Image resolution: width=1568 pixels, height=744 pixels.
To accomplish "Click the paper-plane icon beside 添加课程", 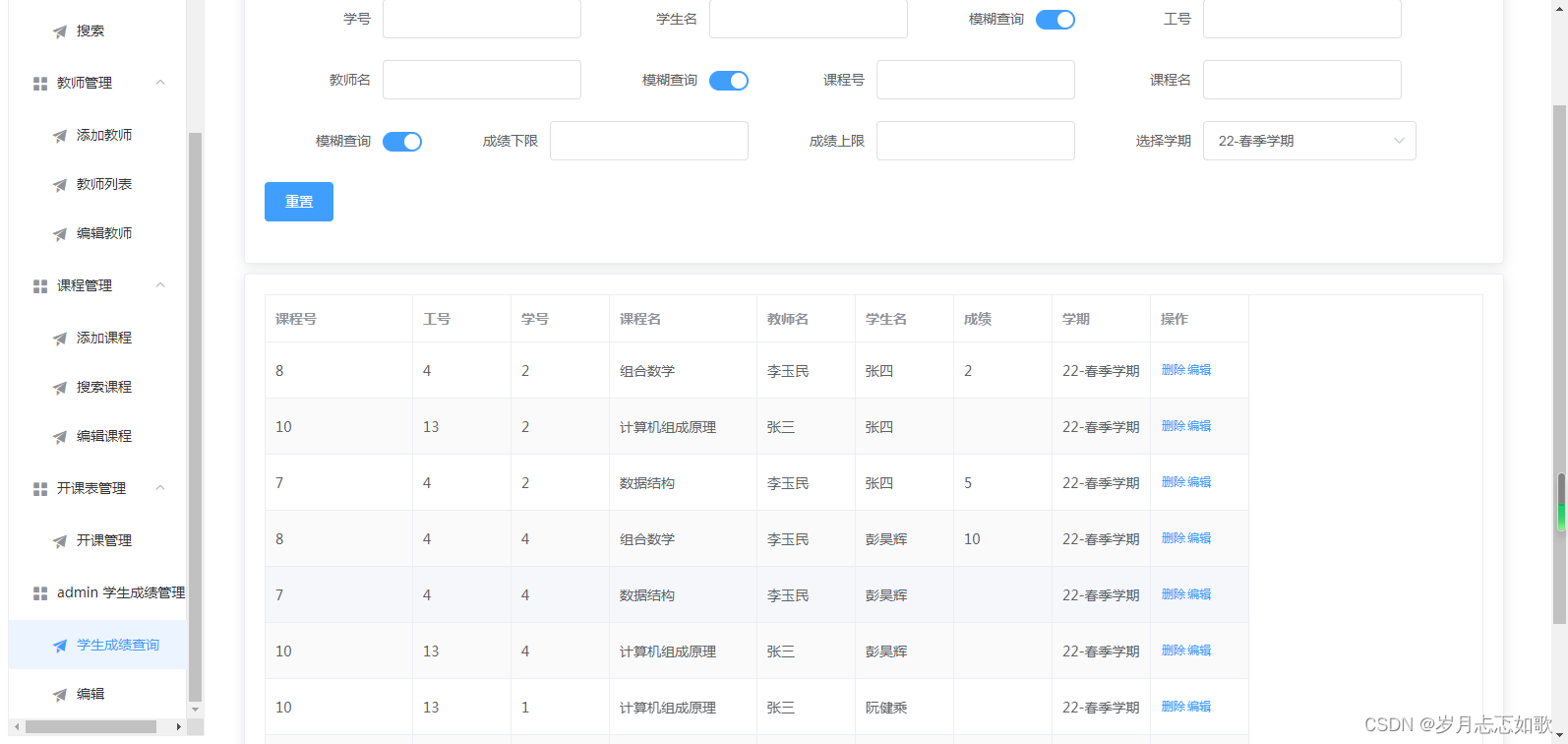I will [x=60, y=339].
